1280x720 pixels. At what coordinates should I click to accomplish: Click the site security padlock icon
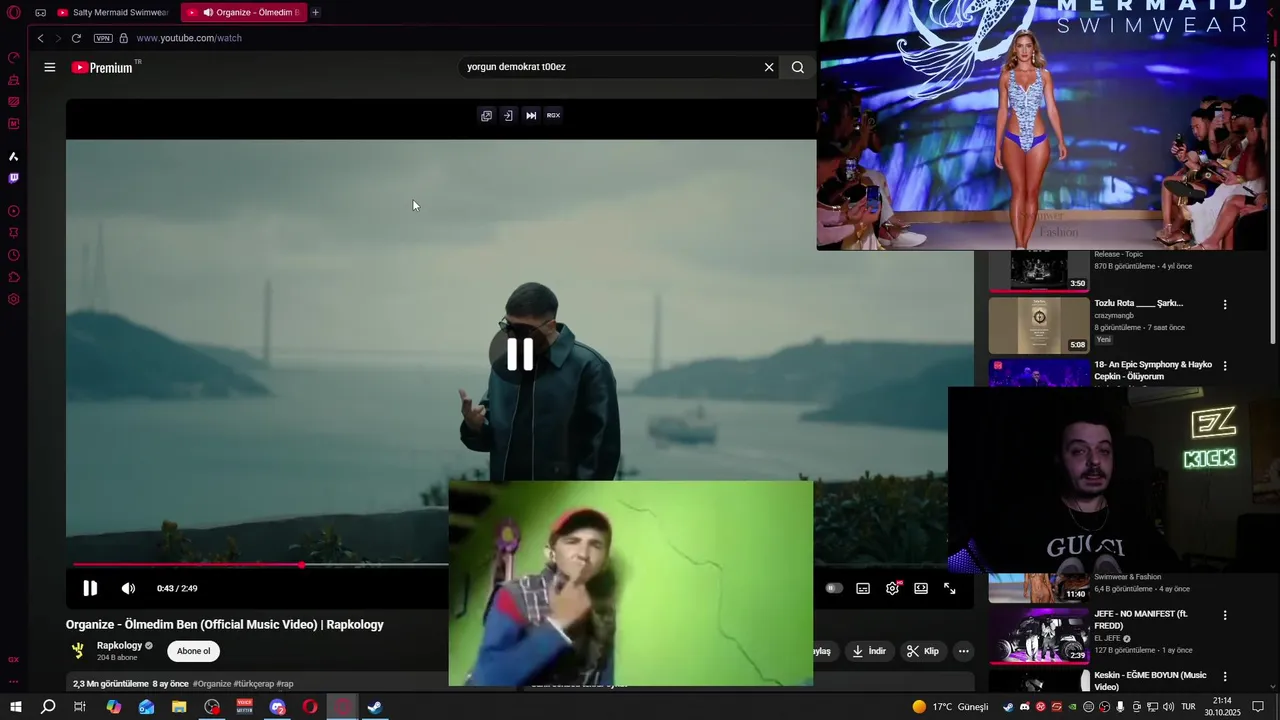click(124, 38)
